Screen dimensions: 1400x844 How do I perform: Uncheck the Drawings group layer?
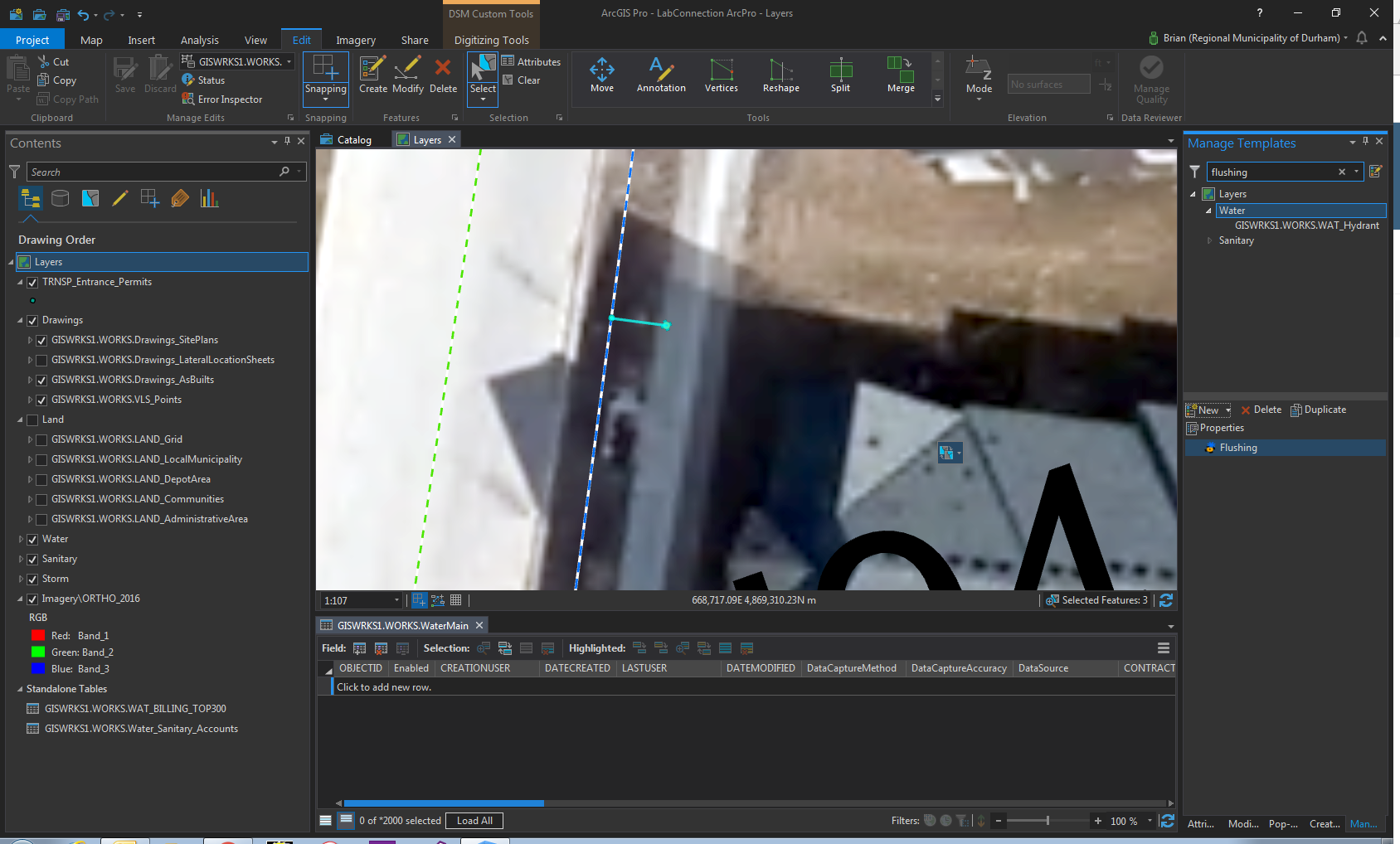pos(33,321)
